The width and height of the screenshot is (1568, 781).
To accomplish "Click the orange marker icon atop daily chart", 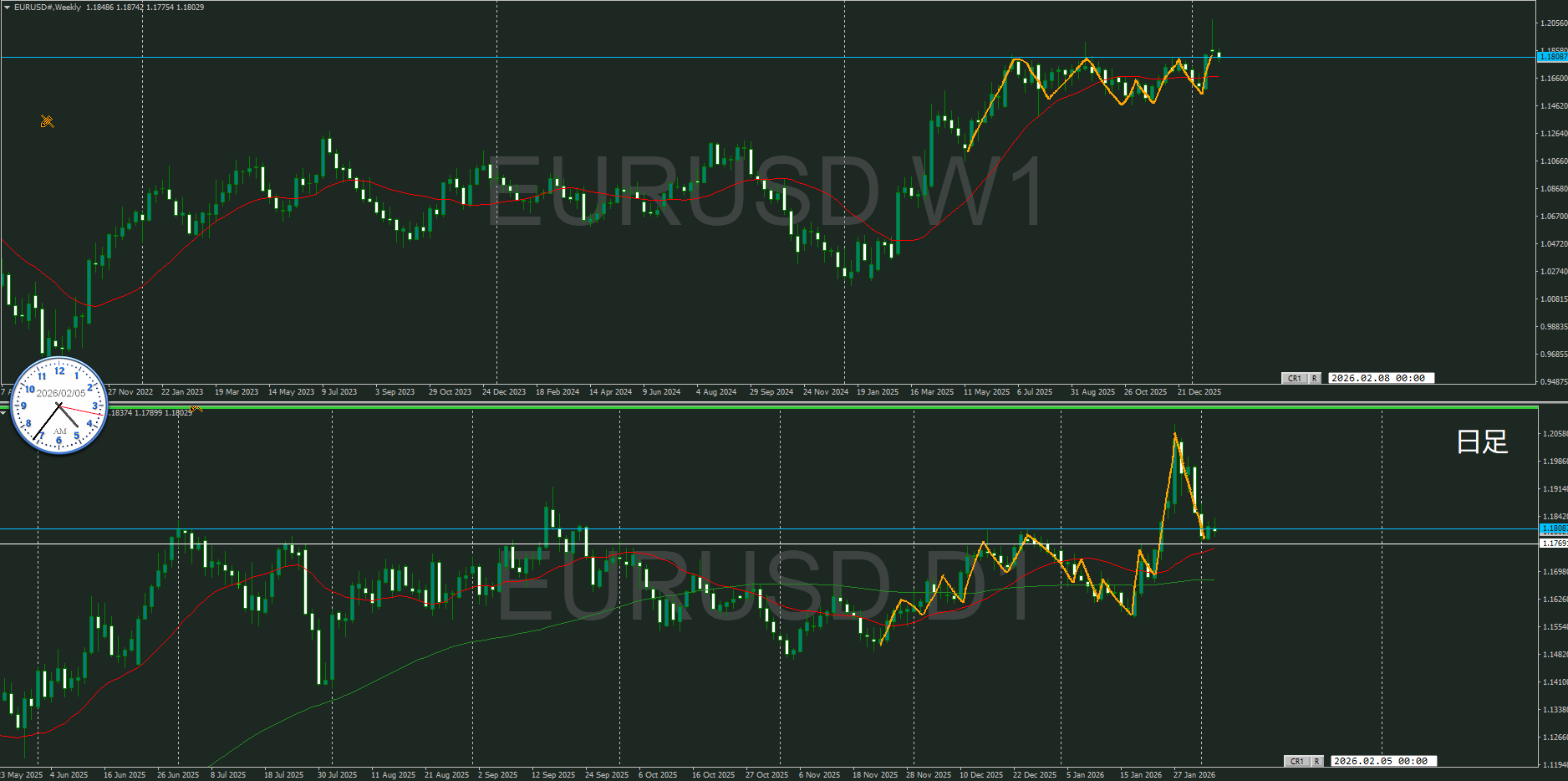I will pos(196,409).
